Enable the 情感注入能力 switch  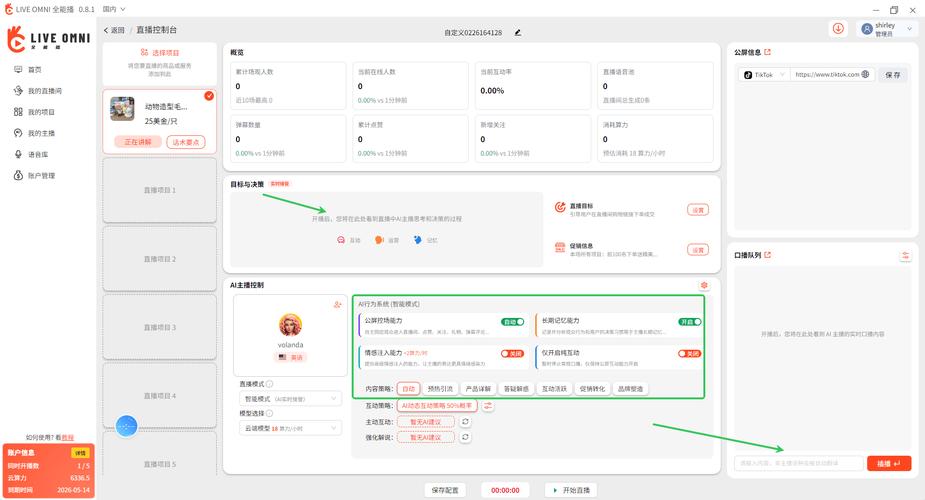coord(512,353)
